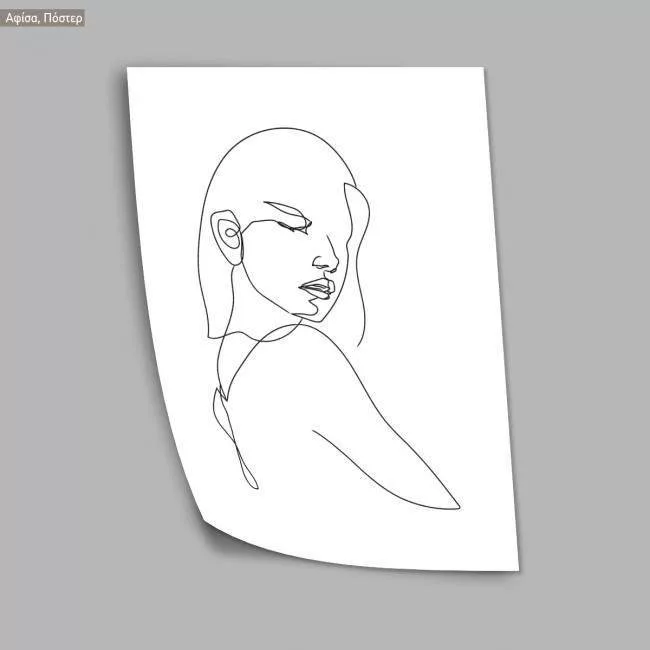Click the word "Αφίσα" in the label

pyautogui.click(x=24, y=18)
